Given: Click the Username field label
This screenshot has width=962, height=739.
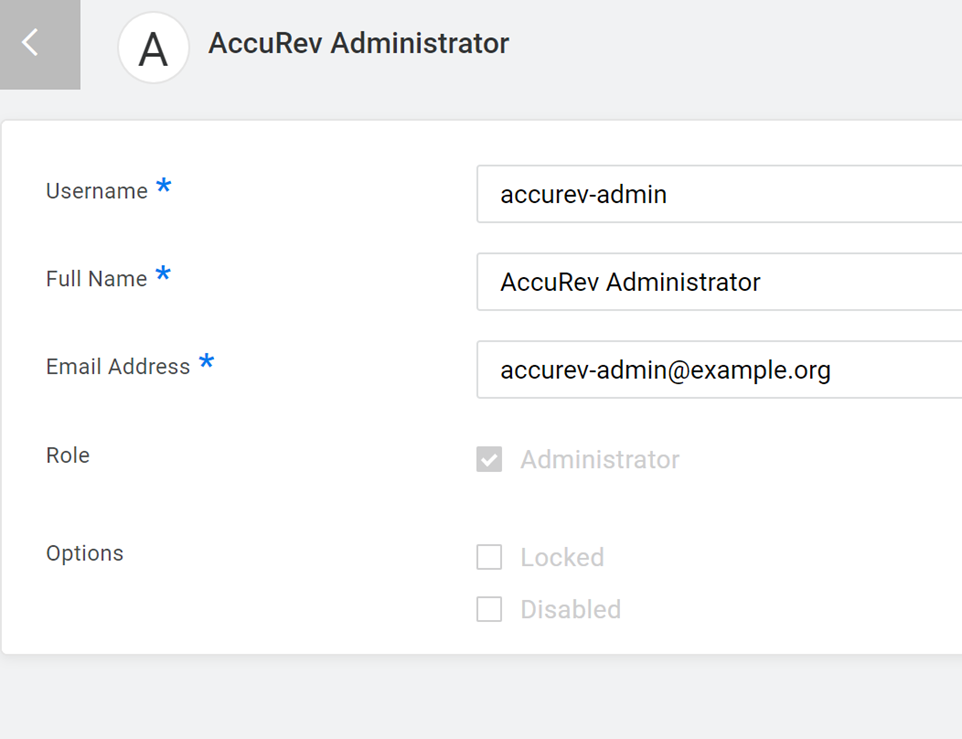Looking at the screenshot, I should click(x=97, y=191).
